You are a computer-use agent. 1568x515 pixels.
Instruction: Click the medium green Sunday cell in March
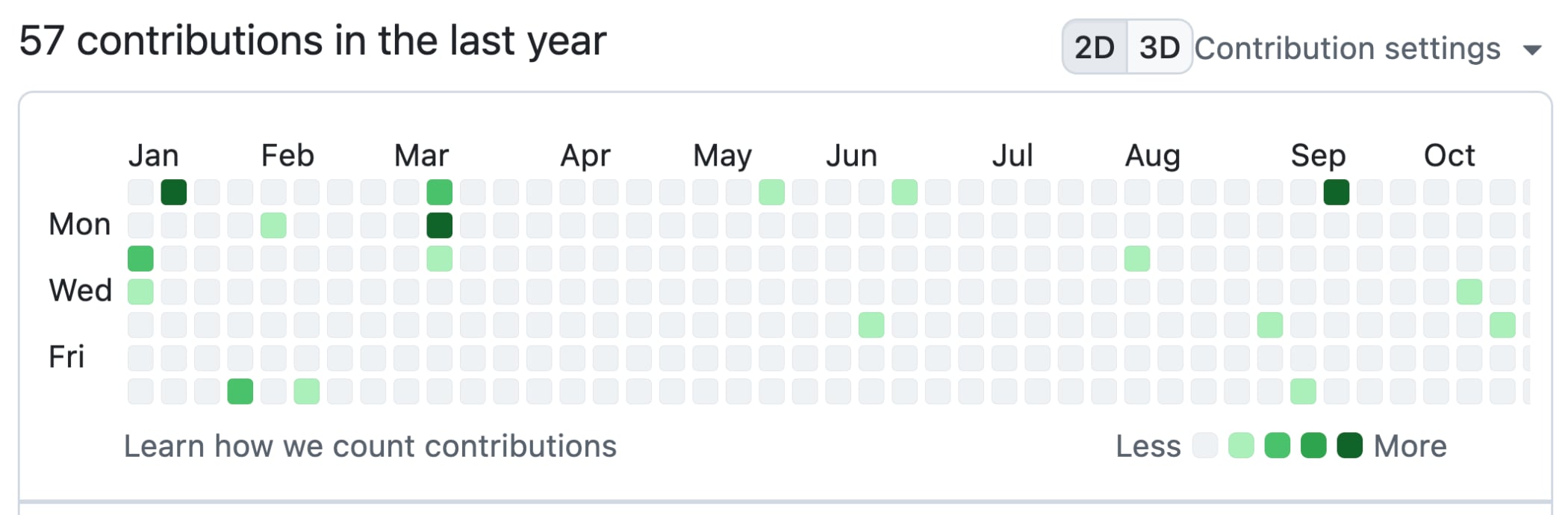click(440, 192)
